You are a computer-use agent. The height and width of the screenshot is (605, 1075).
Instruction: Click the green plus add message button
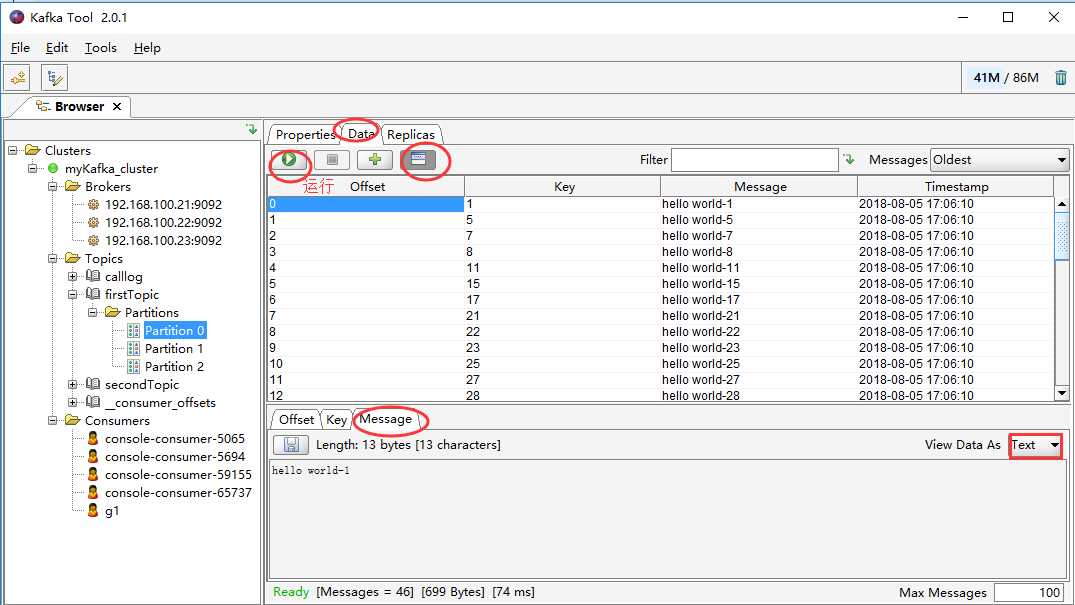(374, 160)
